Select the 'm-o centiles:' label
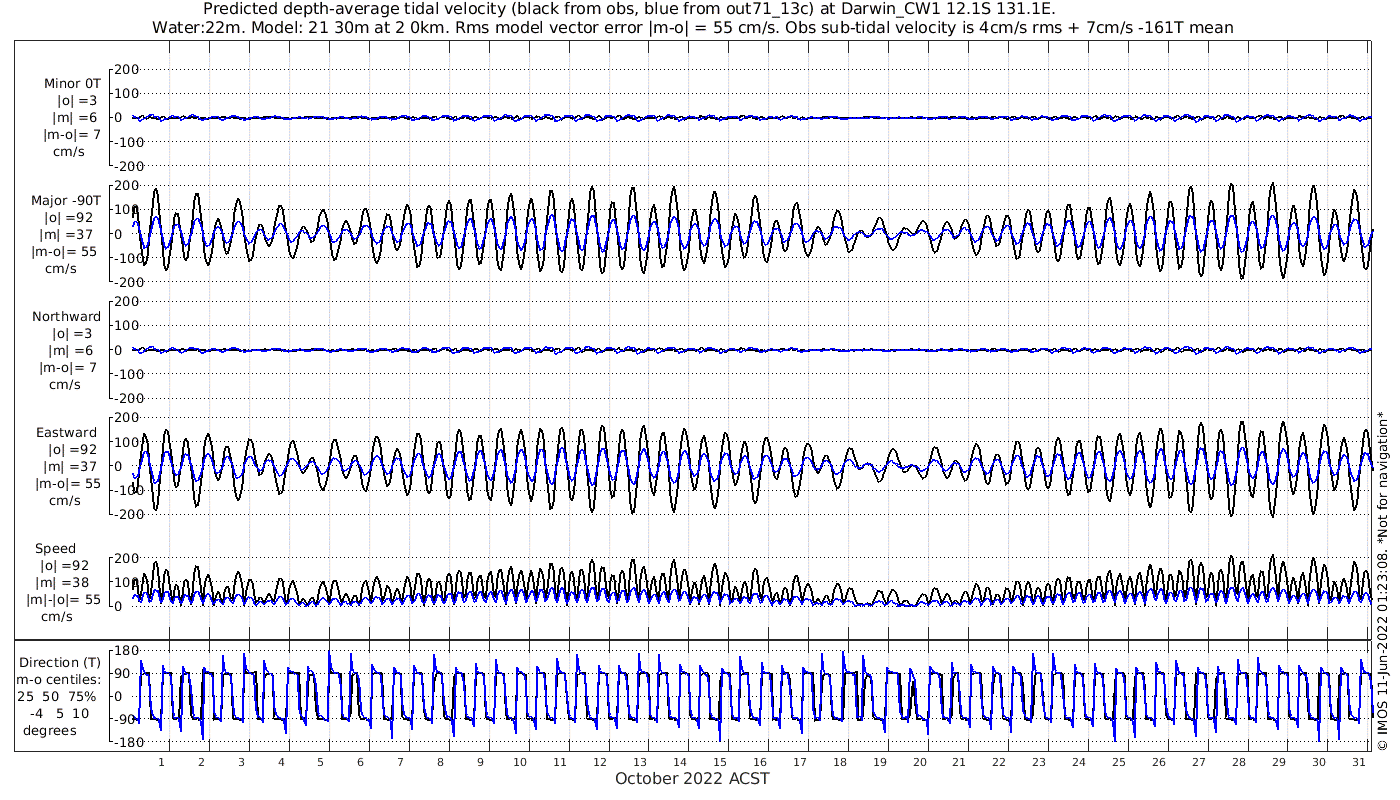Image resolution: width=1400 pixels, height=800 pixels. pos(60,680)
